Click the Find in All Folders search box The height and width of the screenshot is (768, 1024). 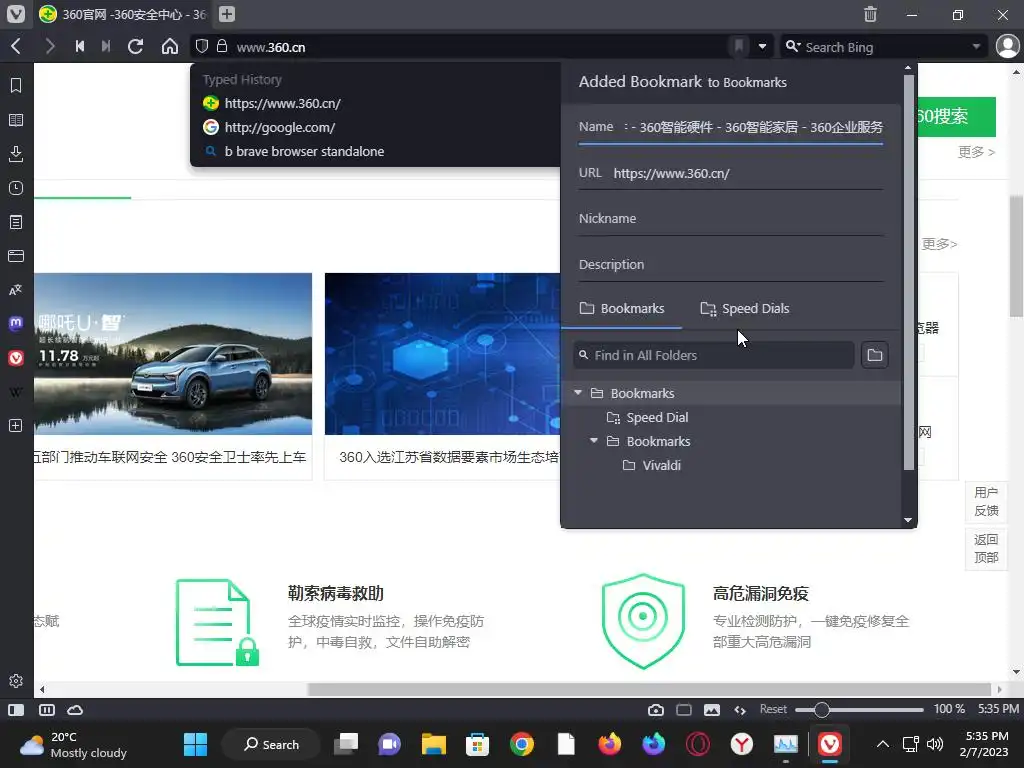714,355
